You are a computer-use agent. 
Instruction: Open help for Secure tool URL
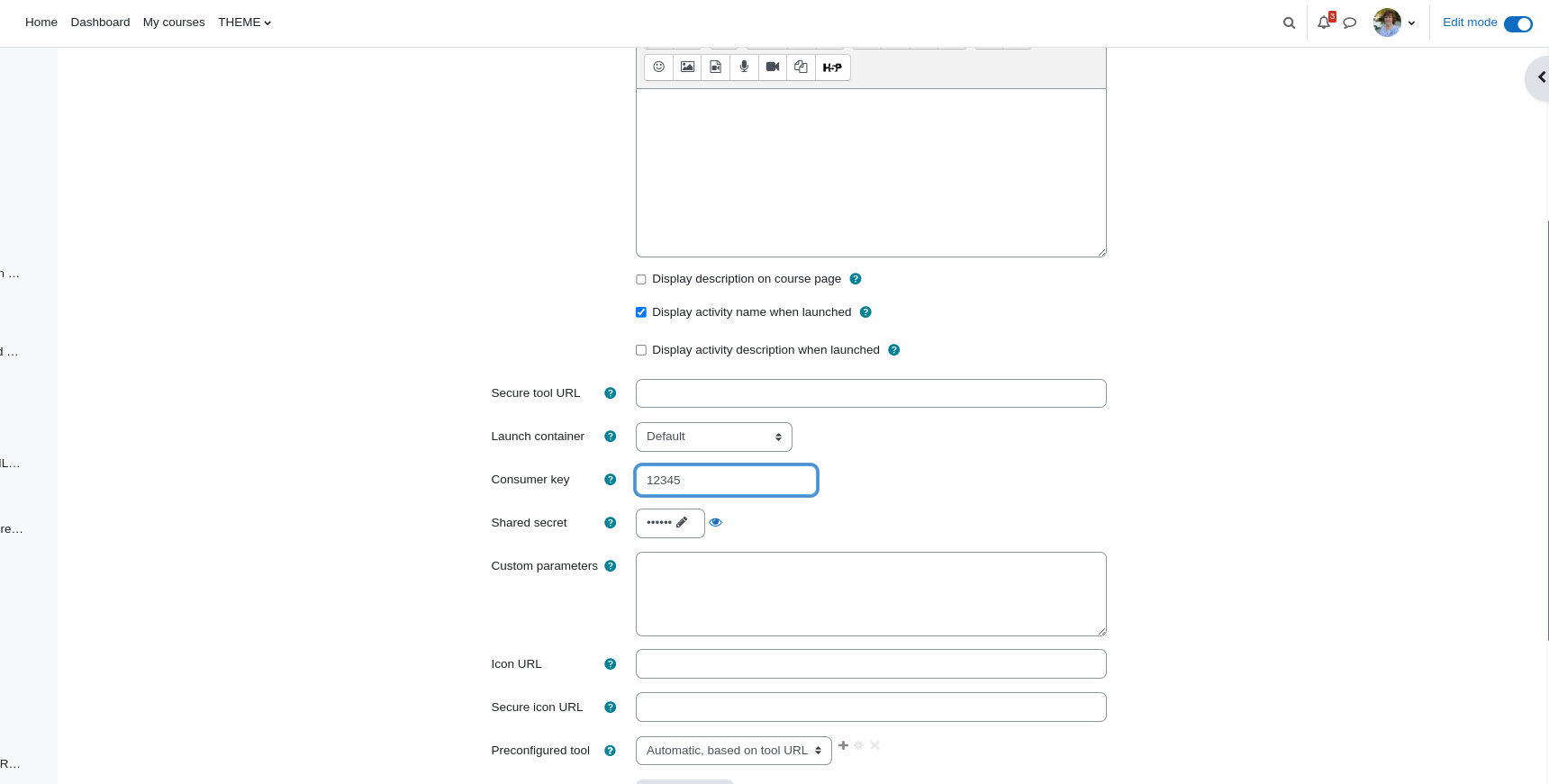pos(610,393)
